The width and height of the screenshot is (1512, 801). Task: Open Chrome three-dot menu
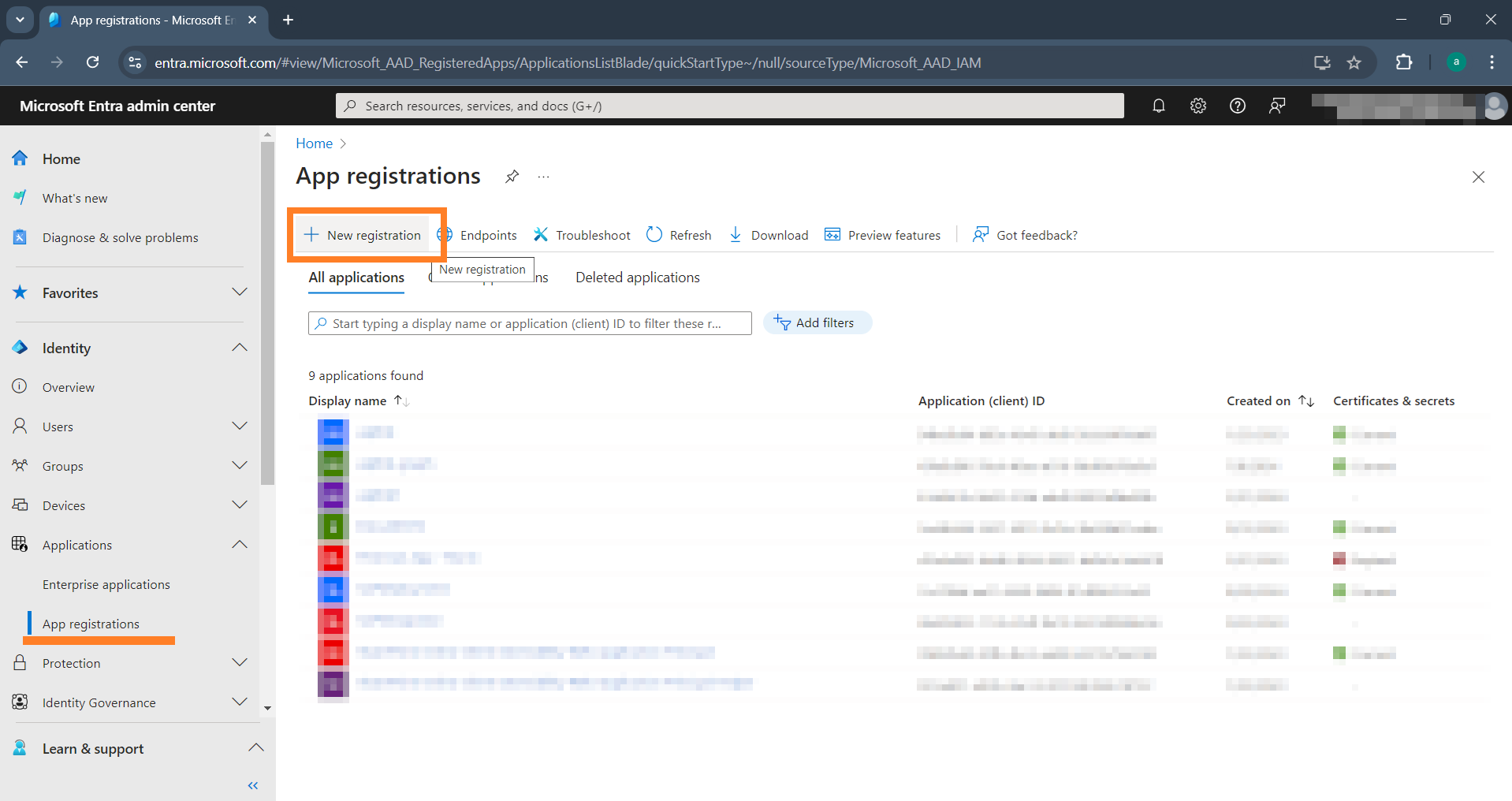pos(1492,62)
